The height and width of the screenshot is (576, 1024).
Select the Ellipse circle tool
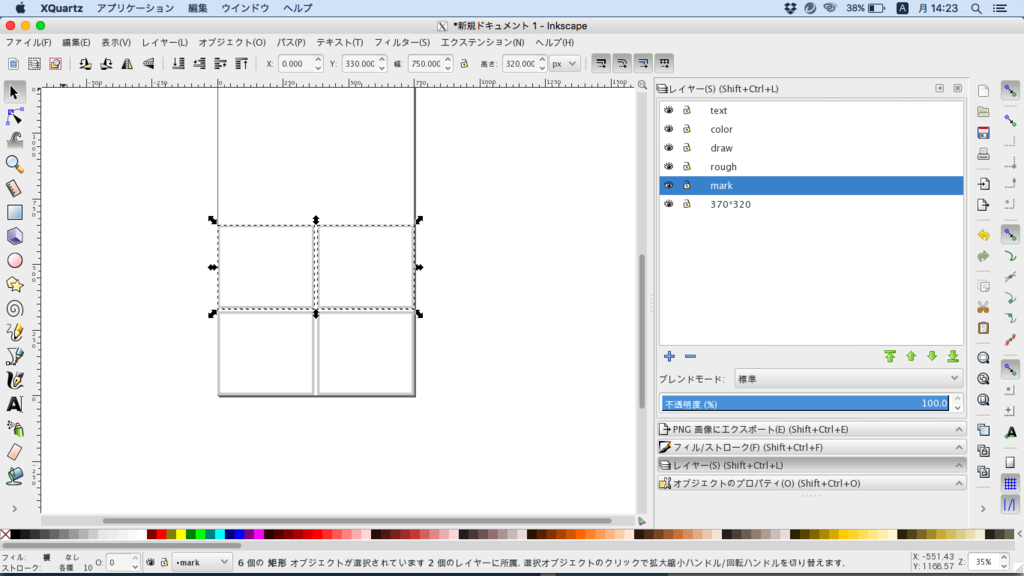pos(14,260)
